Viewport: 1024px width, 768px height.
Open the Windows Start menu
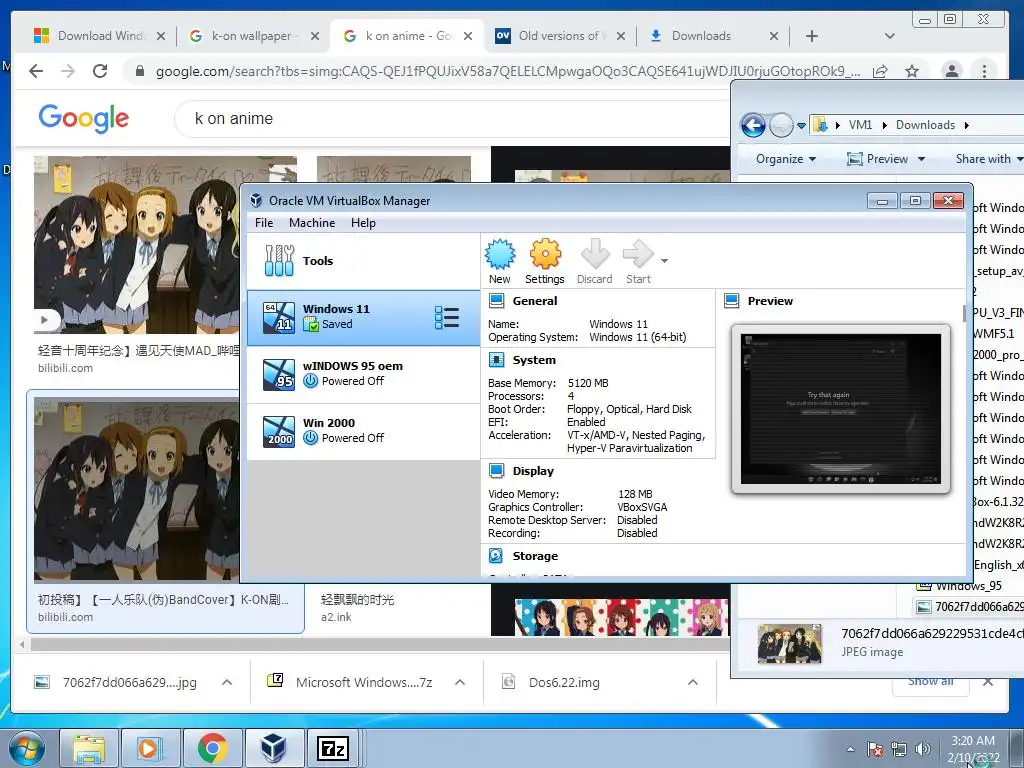pos(27,748)
